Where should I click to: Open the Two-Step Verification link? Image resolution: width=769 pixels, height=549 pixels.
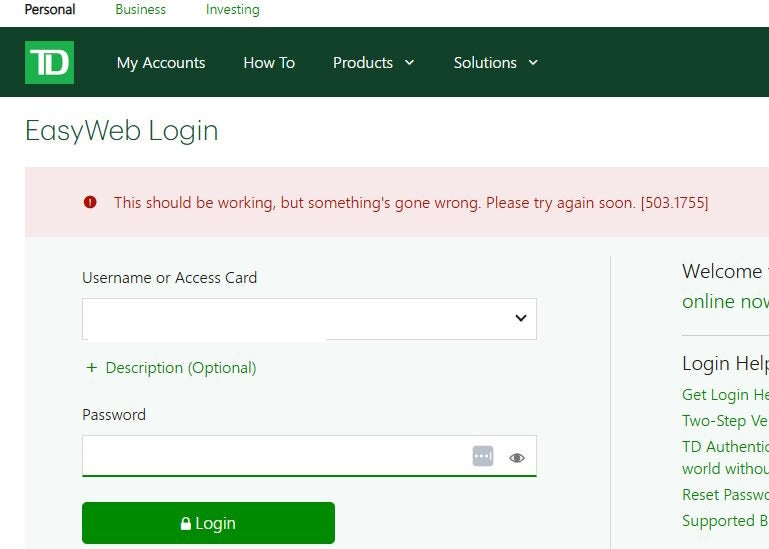click(725, 421)
